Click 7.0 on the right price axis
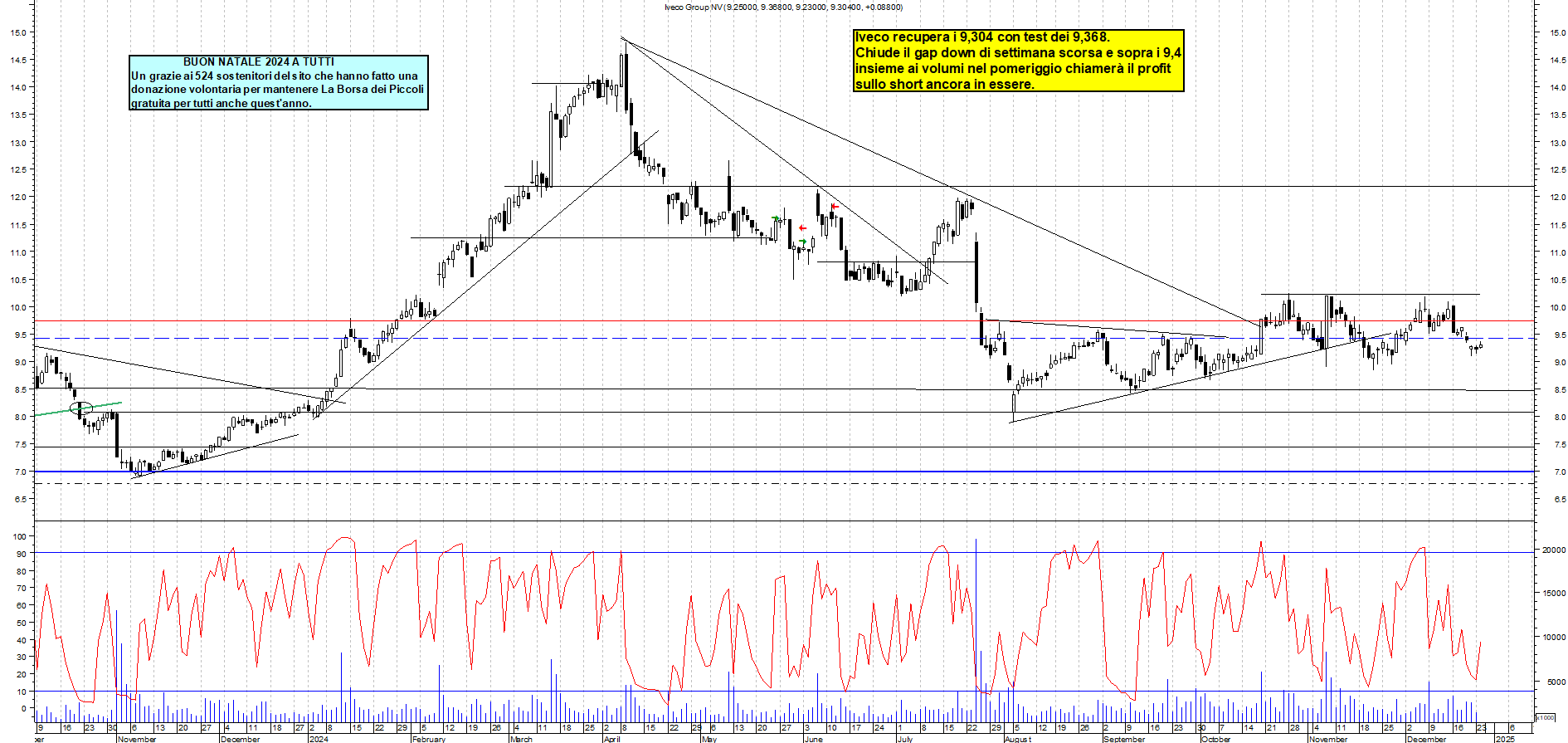The height and width of the screenshot is (743, 1568). pyautogui.click(x=1560, y=472)
